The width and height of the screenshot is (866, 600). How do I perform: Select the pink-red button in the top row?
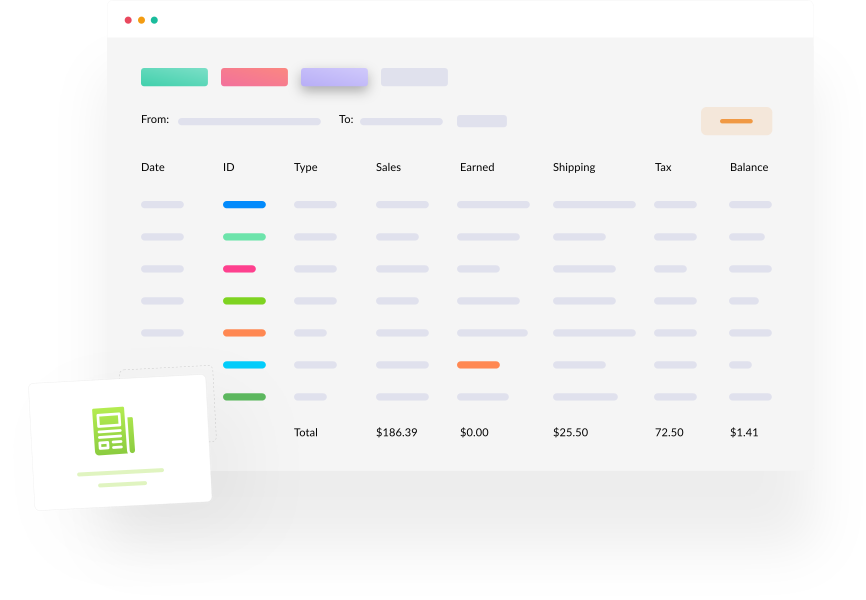coord(255,77)
